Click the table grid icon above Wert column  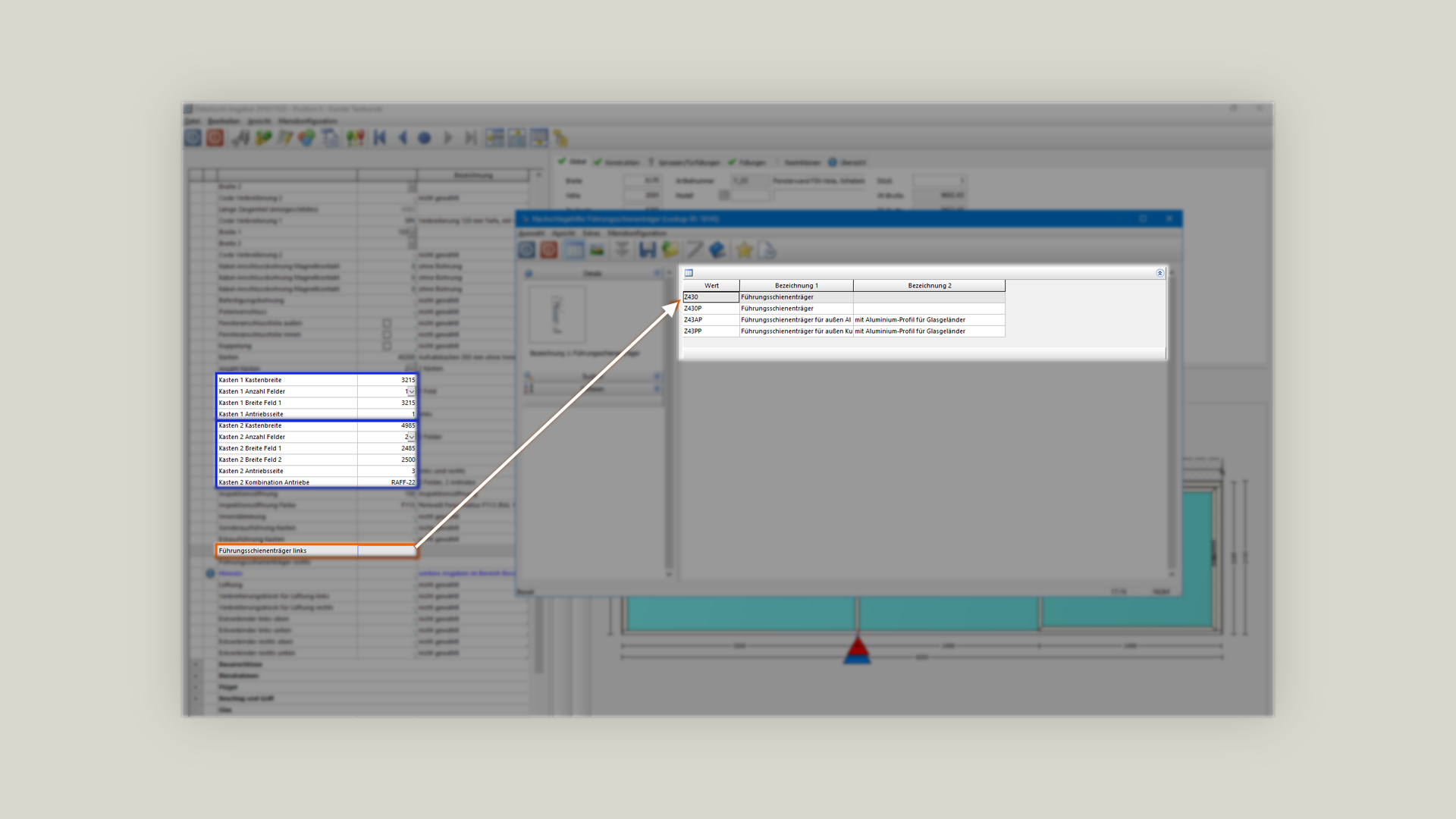[689, 273]
